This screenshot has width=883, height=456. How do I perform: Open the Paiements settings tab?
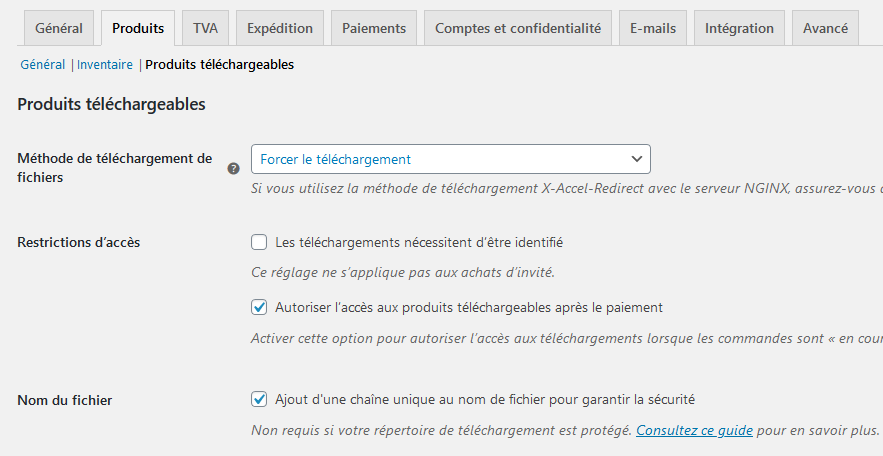[374, 28]
